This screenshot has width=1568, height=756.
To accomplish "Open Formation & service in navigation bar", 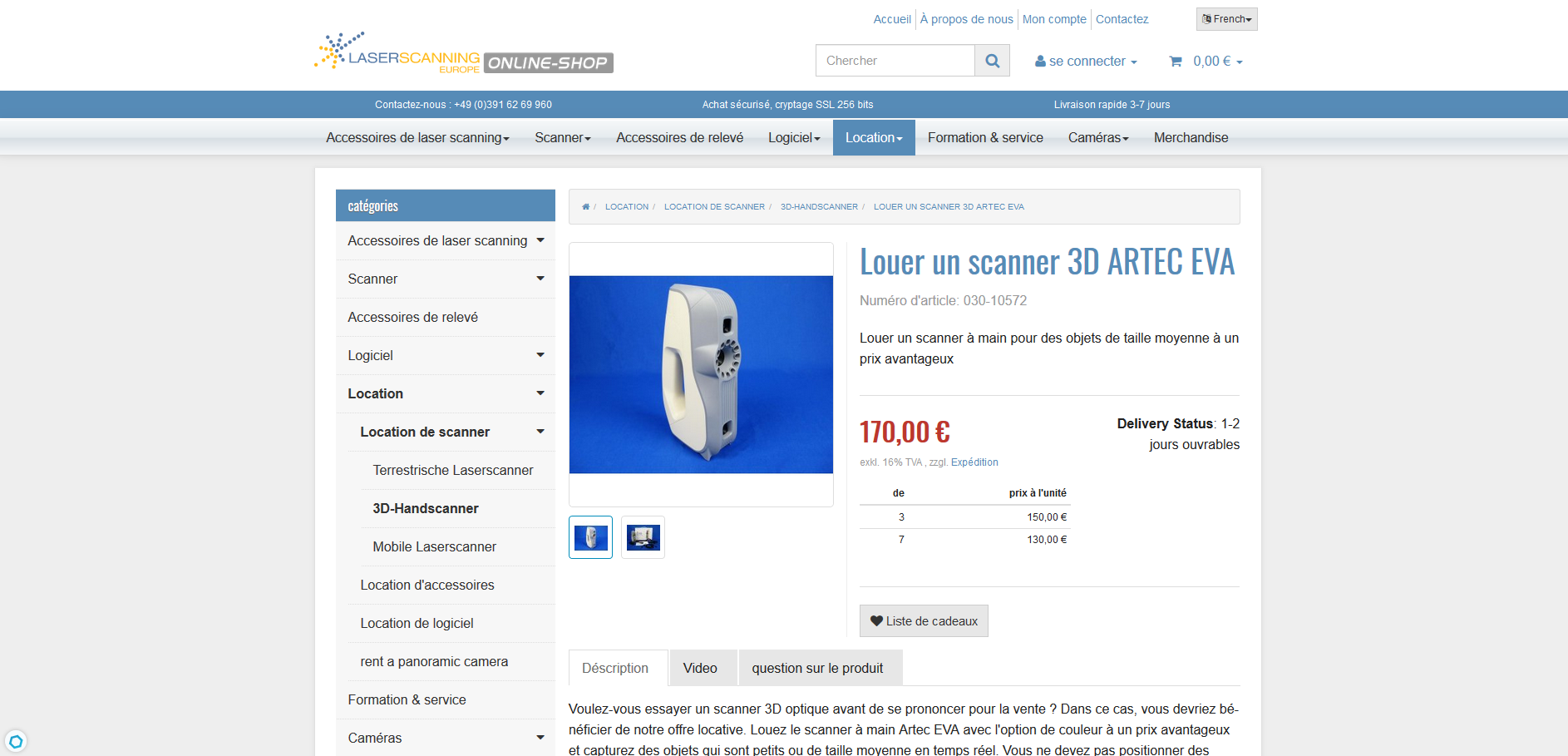I will [x=985, y=137].
